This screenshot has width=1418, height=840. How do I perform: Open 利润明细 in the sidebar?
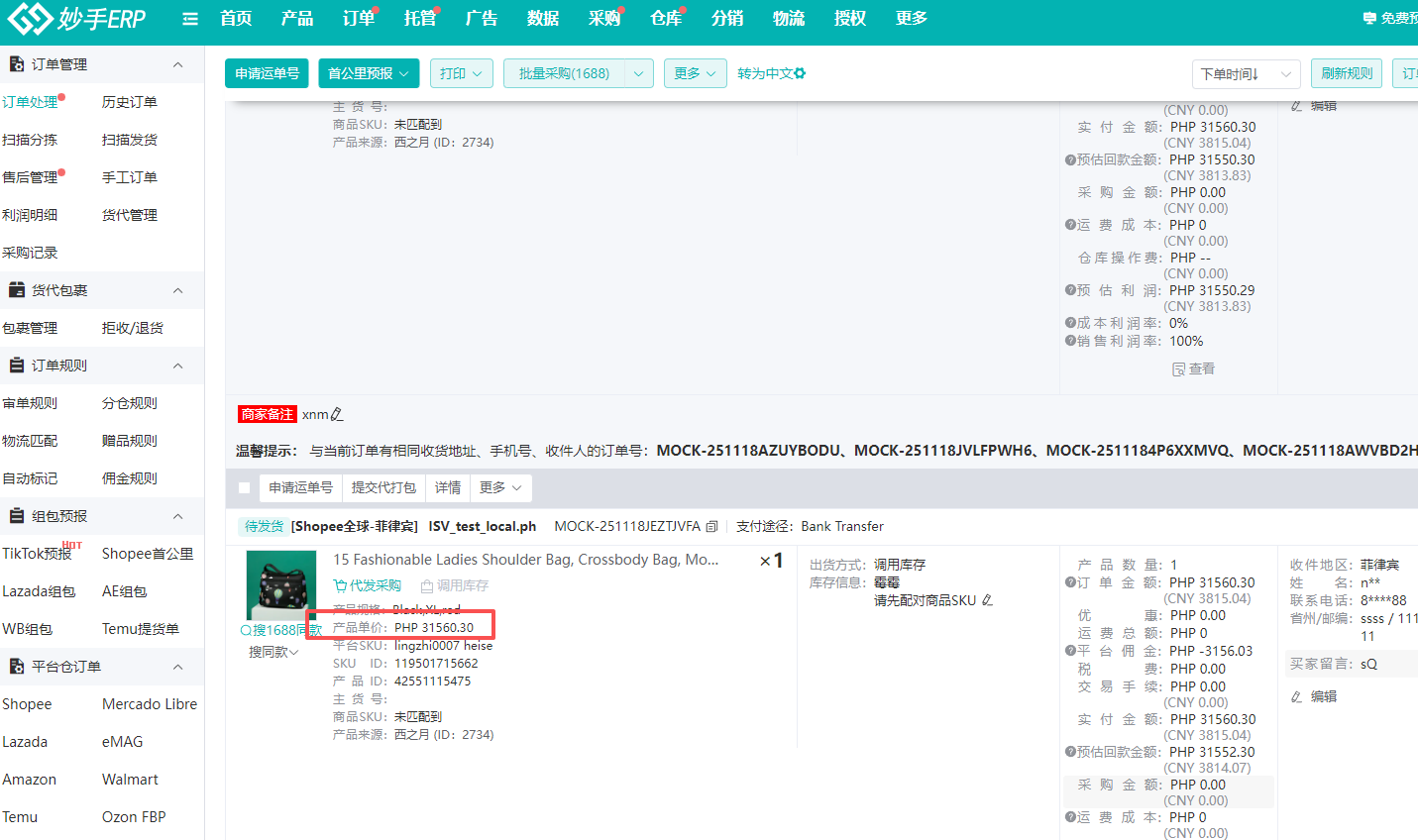[x=30, y=215]
